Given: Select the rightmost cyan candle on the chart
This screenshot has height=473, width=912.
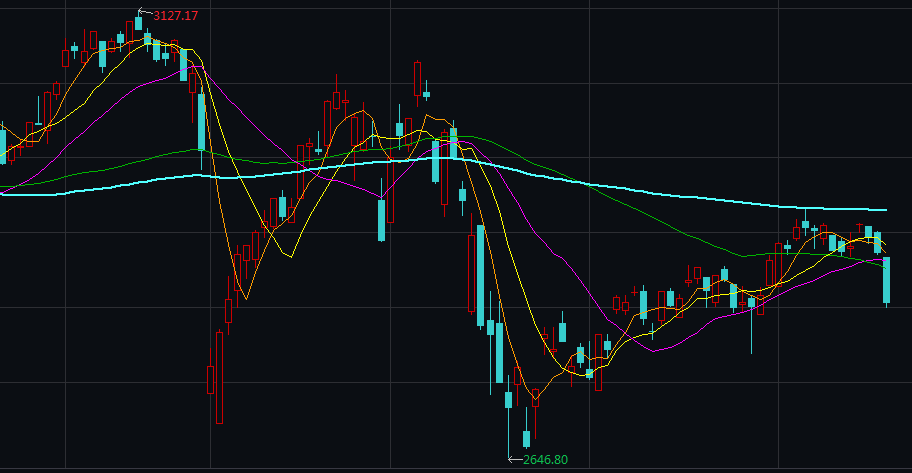Looking at the screenshot, I should pos(886,279).
